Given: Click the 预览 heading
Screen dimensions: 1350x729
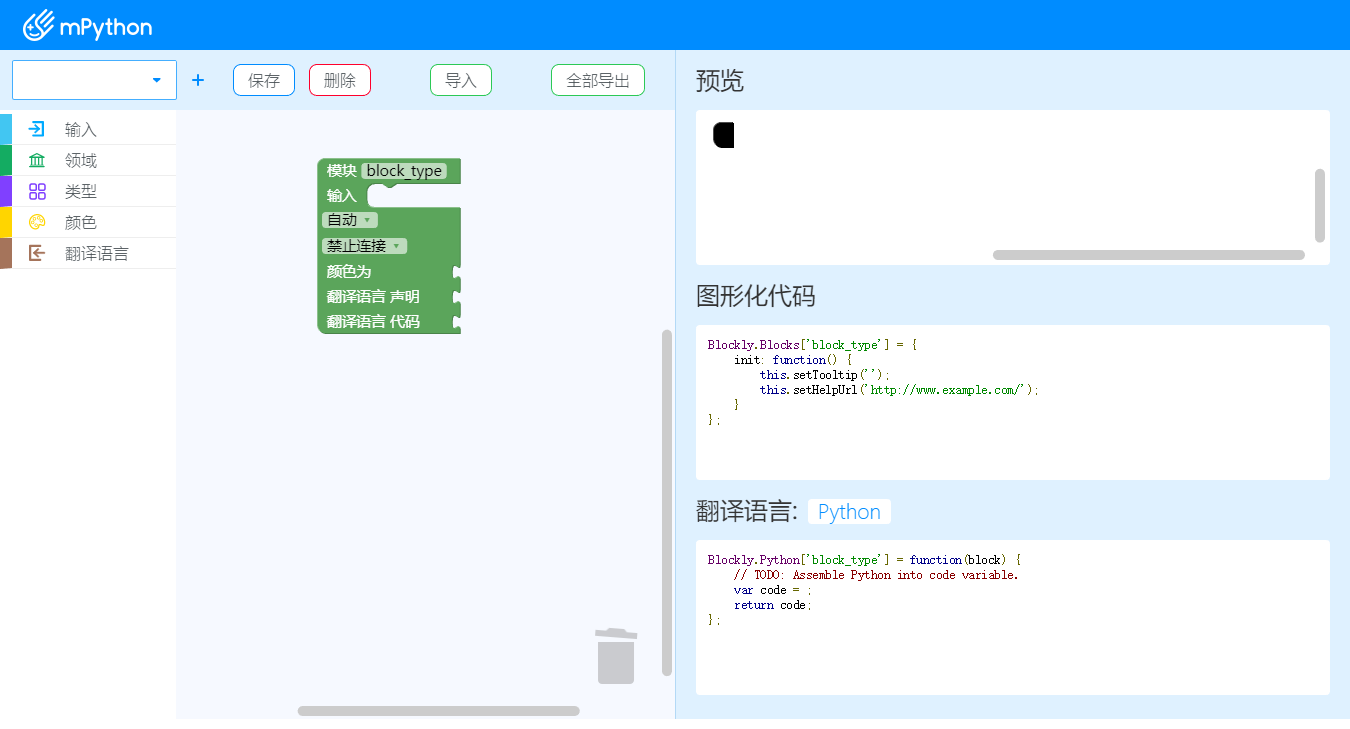Looking at the screenshot, I should 720,81.
